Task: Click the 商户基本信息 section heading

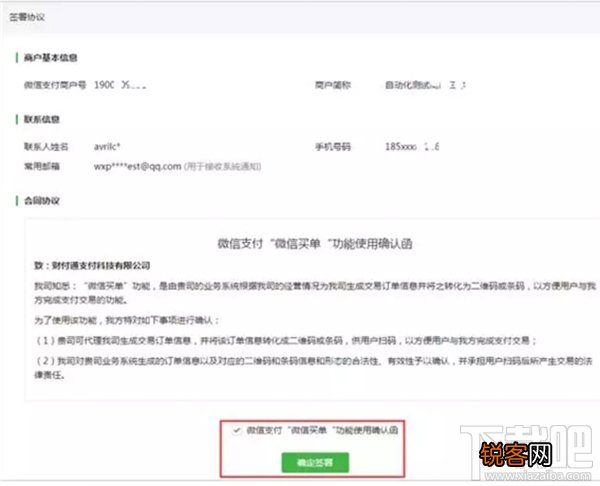Action: (x=51, y=58)
